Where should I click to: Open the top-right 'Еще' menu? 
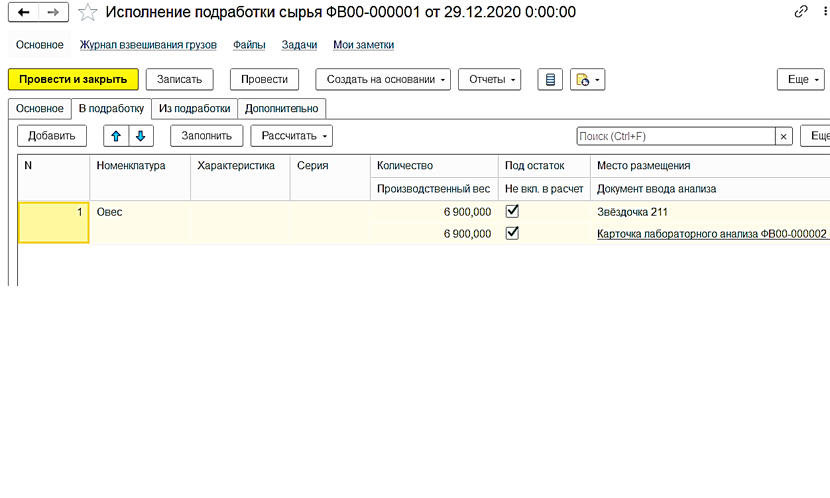pos(801,79)
